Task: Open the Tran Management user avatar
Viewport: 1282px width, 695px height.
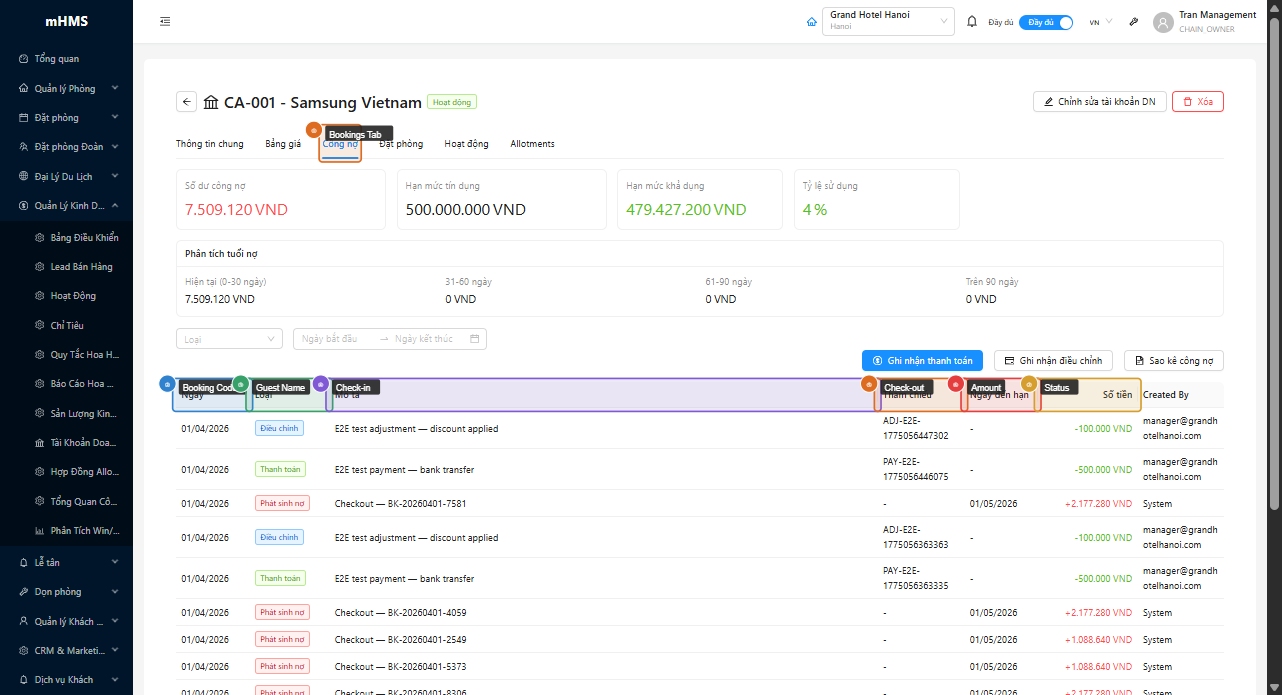Action: pyautogui.click(x=1163, y=22)
